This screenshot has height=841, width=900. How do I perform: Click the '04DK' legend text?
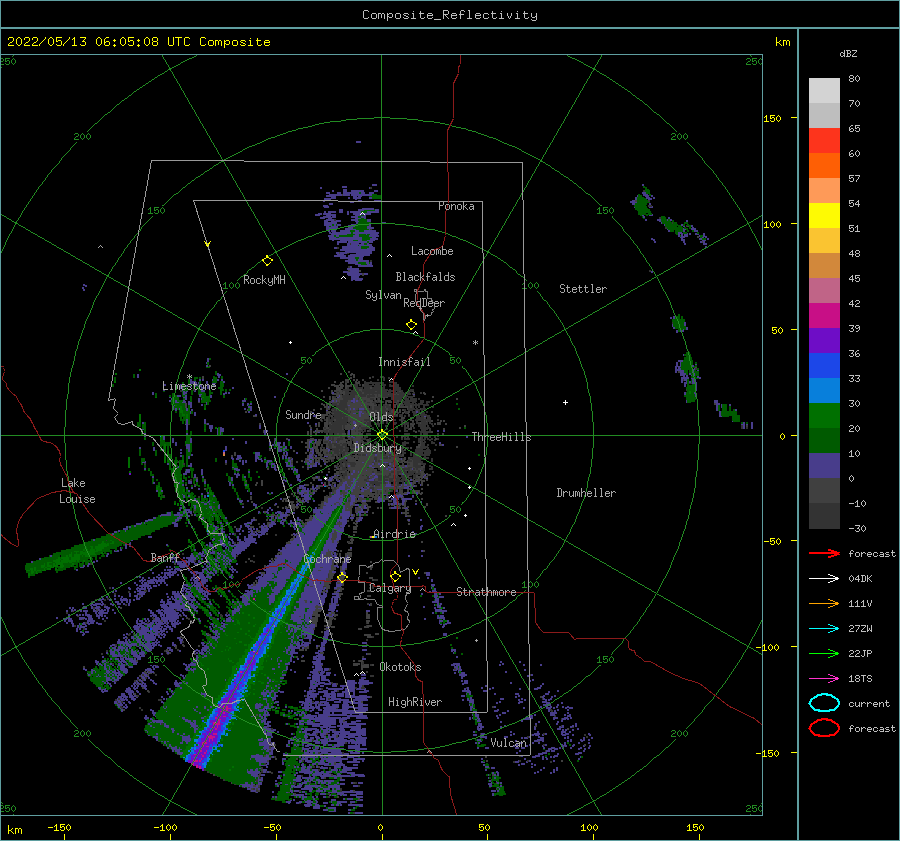(x=860, y=578)
